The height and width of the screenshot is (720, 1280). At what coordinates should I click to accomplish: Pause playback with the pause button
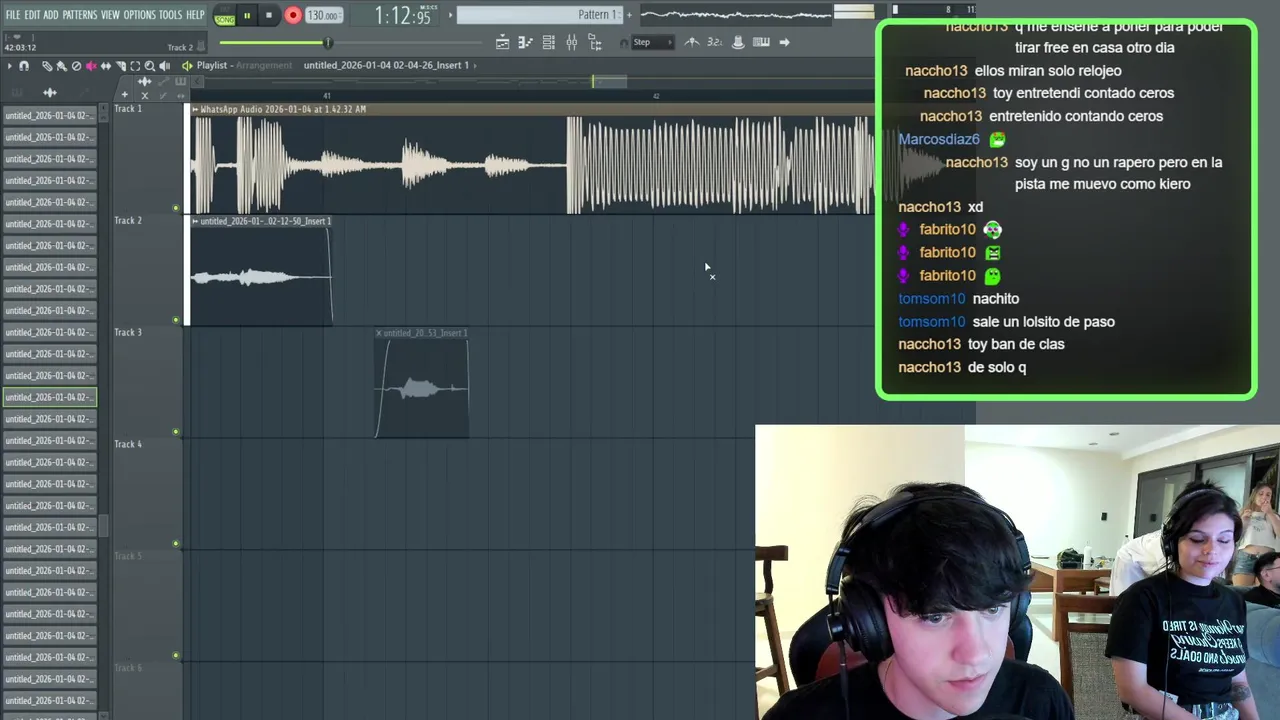click(247, 15)
